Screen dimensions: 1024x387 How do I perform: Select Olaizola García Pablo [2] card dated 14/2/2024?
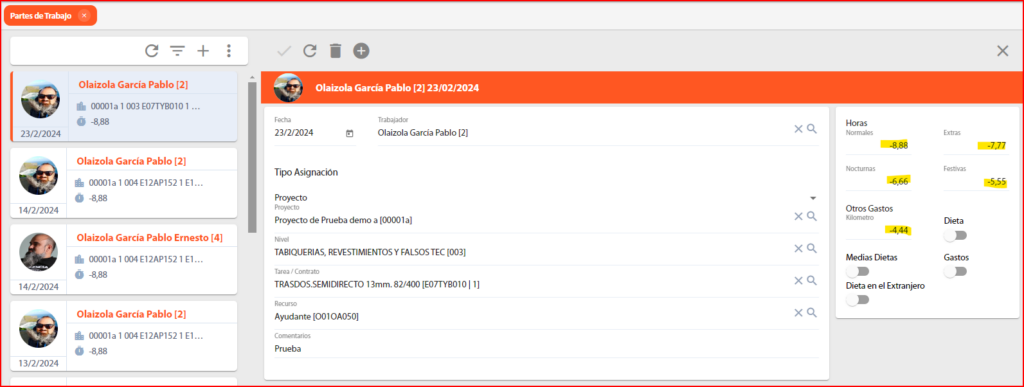pyautogui.click(x=124, y=183)
